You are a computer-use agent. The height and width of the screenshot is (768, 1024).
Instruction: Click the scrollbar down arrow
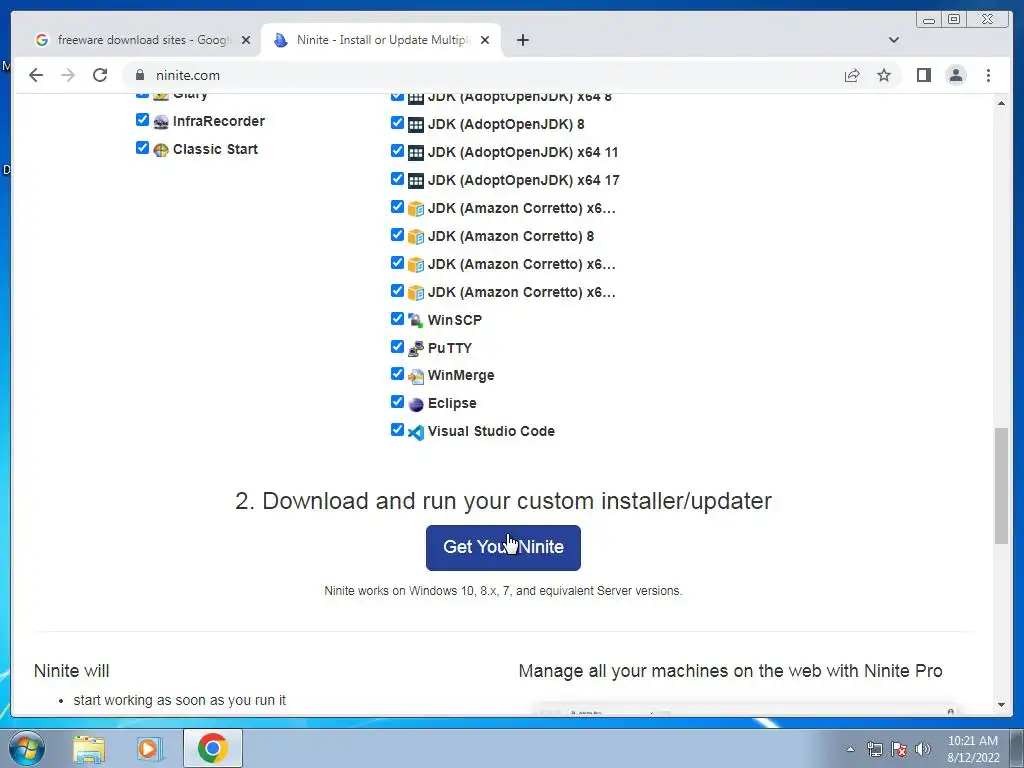tap(1001, 705)
